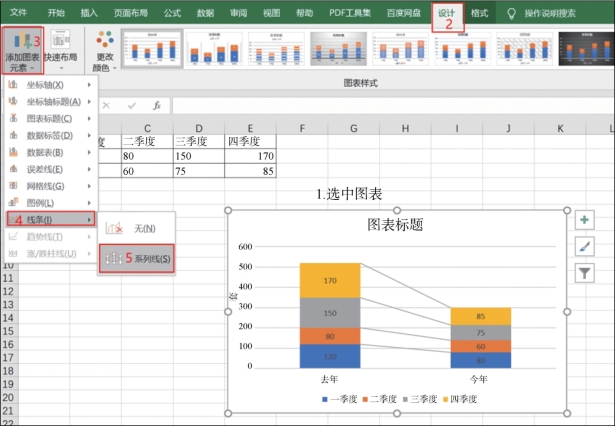Open the PDF工具集 tab

tap(350, 13)
